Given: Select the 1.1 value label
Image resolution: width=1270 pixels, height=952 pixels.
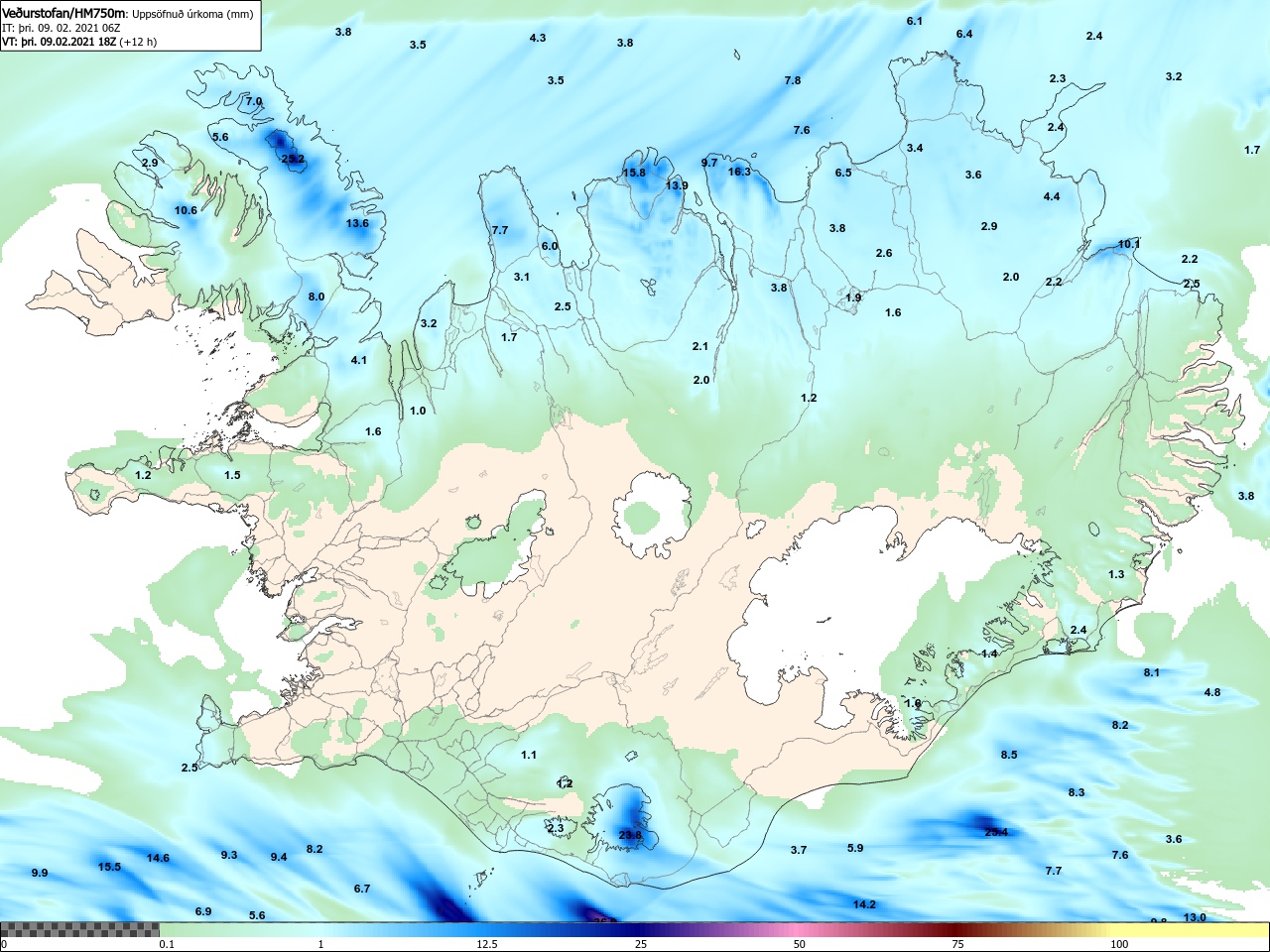Looking at the screenshot, I should [x=529, y=755].
